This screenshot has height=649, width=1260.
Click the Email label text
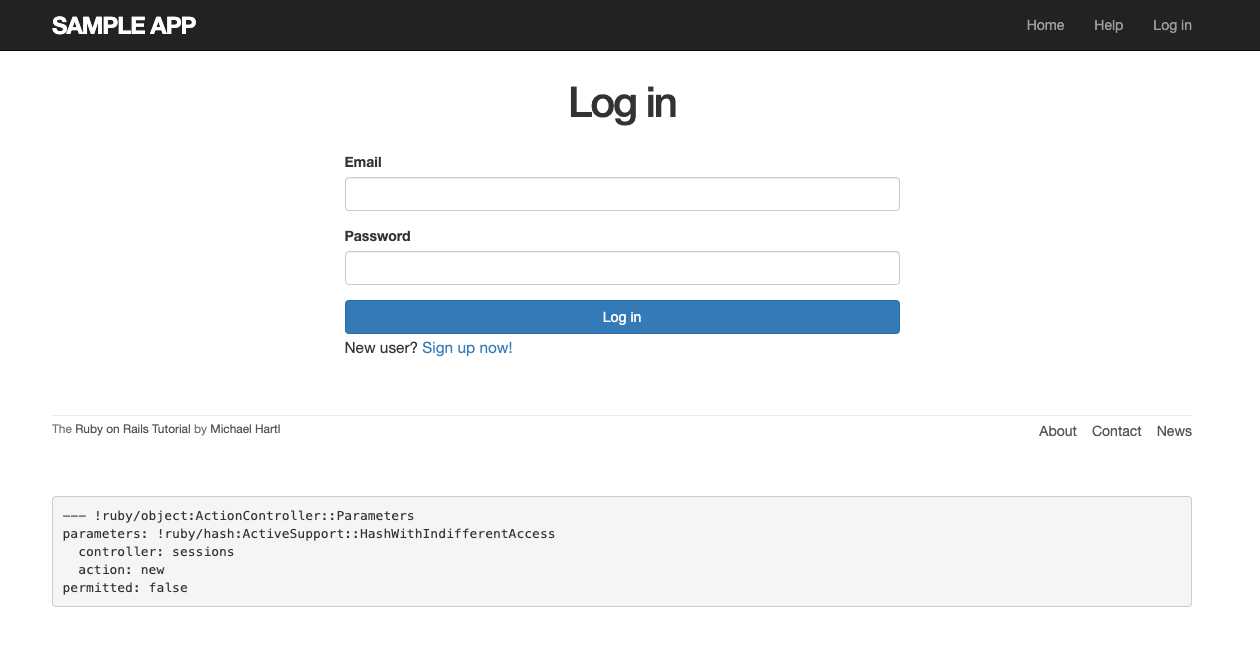[363, 162]
